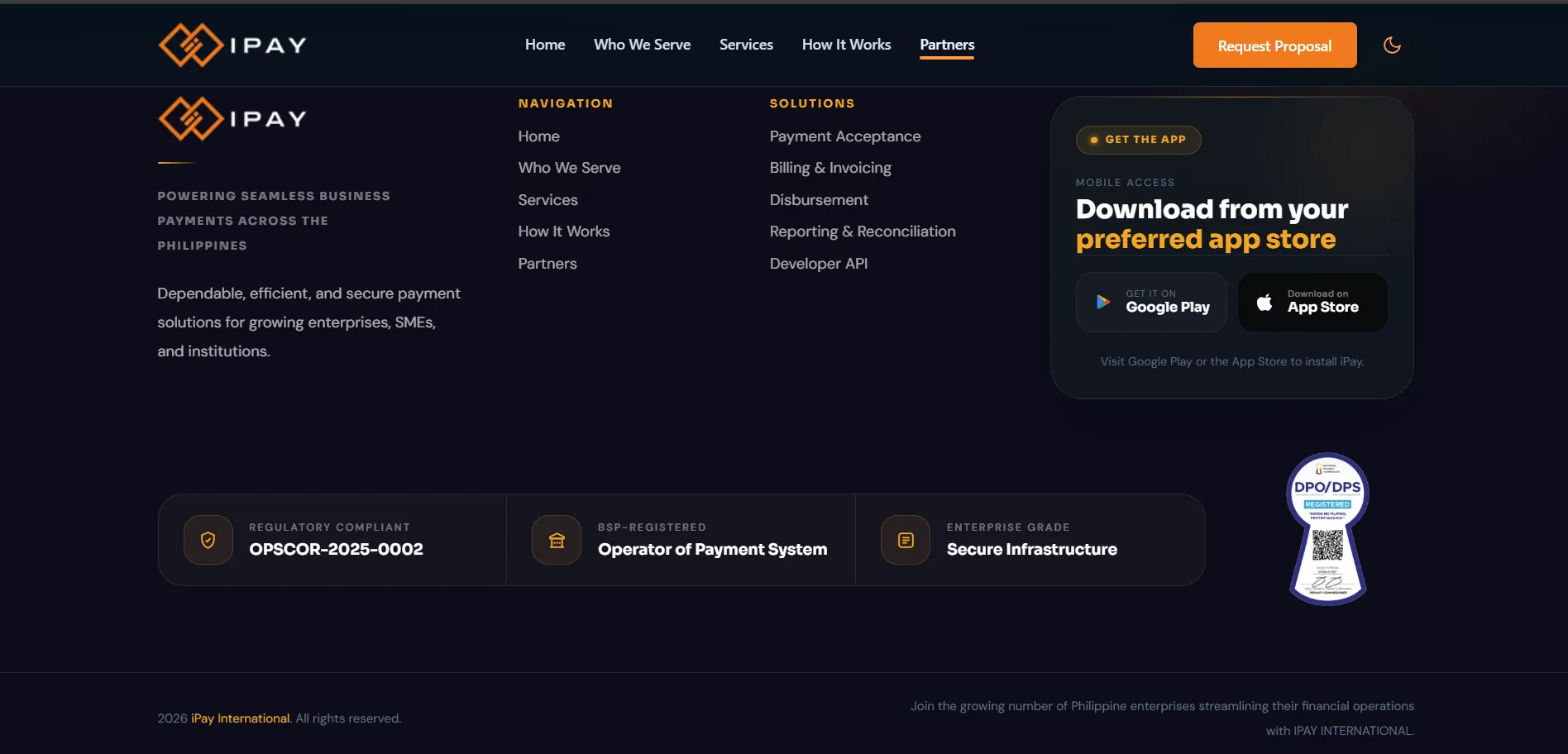Open Home in the top navigation bar
The width and height of the screenshot is (1568, 754).
click(545, 45)
